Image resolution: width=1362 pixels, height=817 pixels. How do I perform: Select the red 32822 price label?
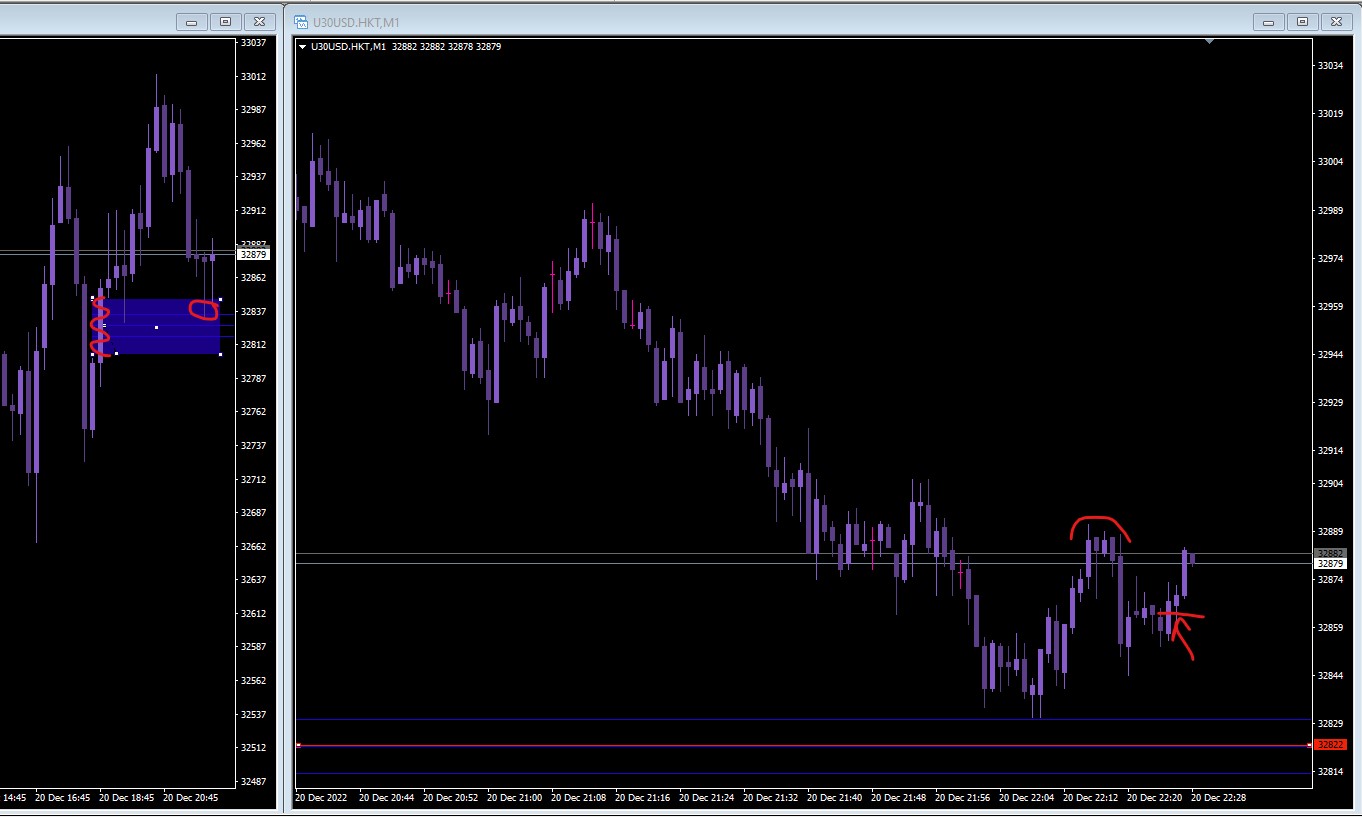[x=1331, y=745]
